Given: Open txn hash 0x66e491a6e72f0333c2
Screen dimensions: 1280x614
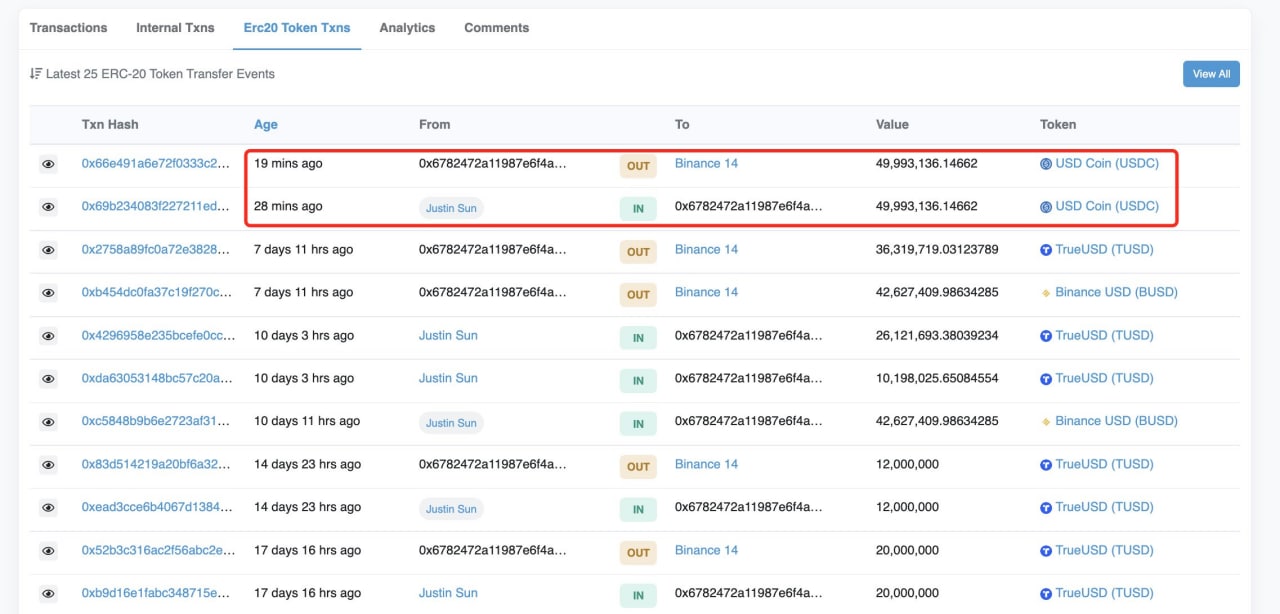Looking at the screenshot, I should coord(157,163).
